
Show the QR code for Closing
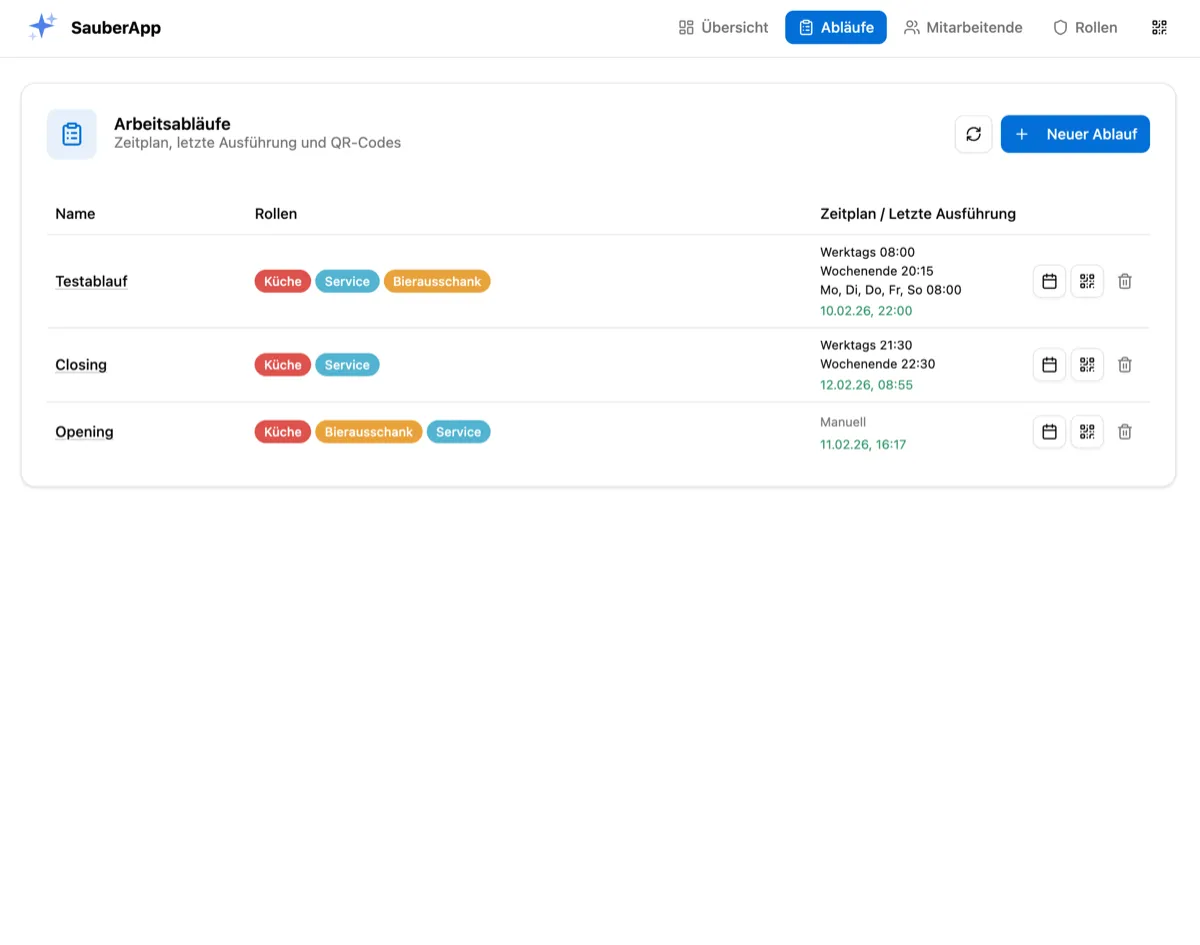1086,364
